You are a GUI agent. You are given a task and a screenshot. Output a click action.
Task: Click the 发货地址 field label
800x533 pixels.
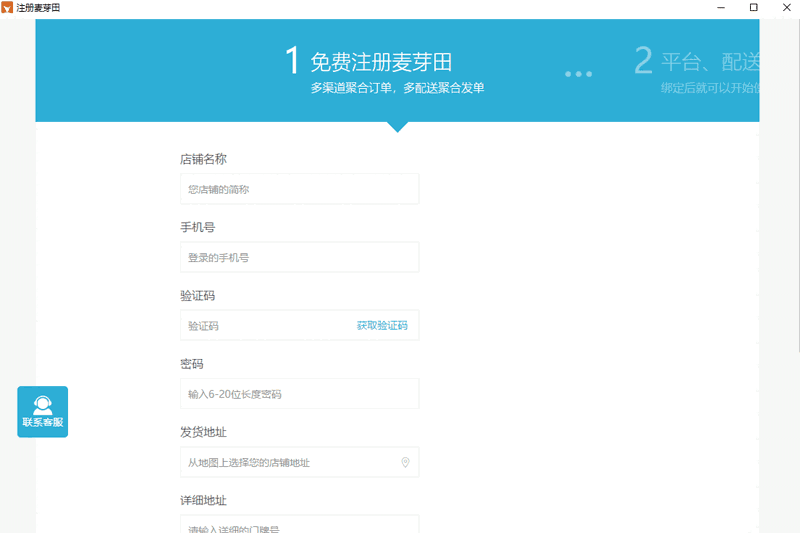(x=203, y=433)
